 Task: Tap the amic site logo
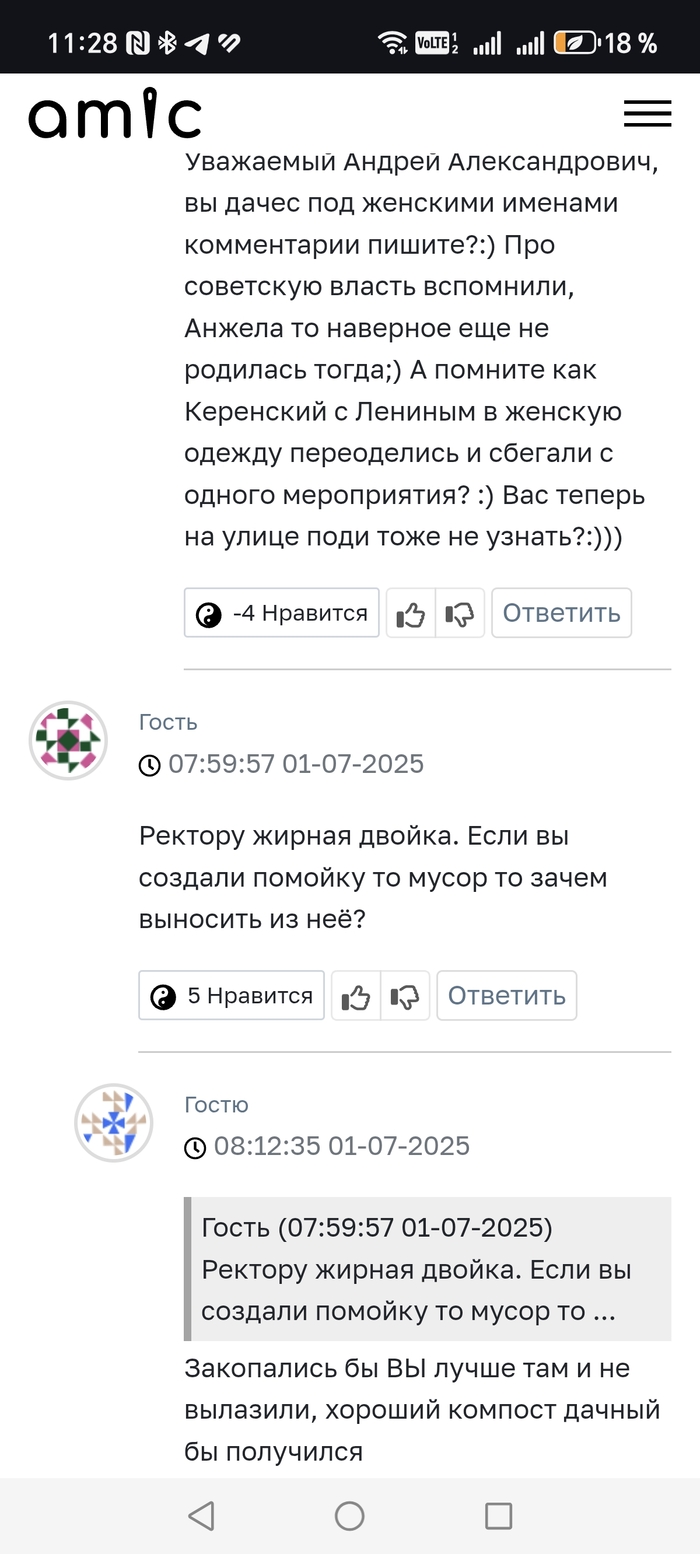click(x=115, y=115)
